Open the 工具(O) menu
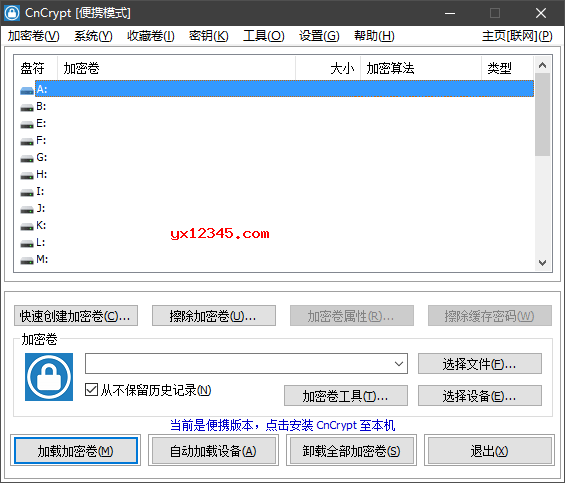The image size is (565, 483). tap(264, 36)
